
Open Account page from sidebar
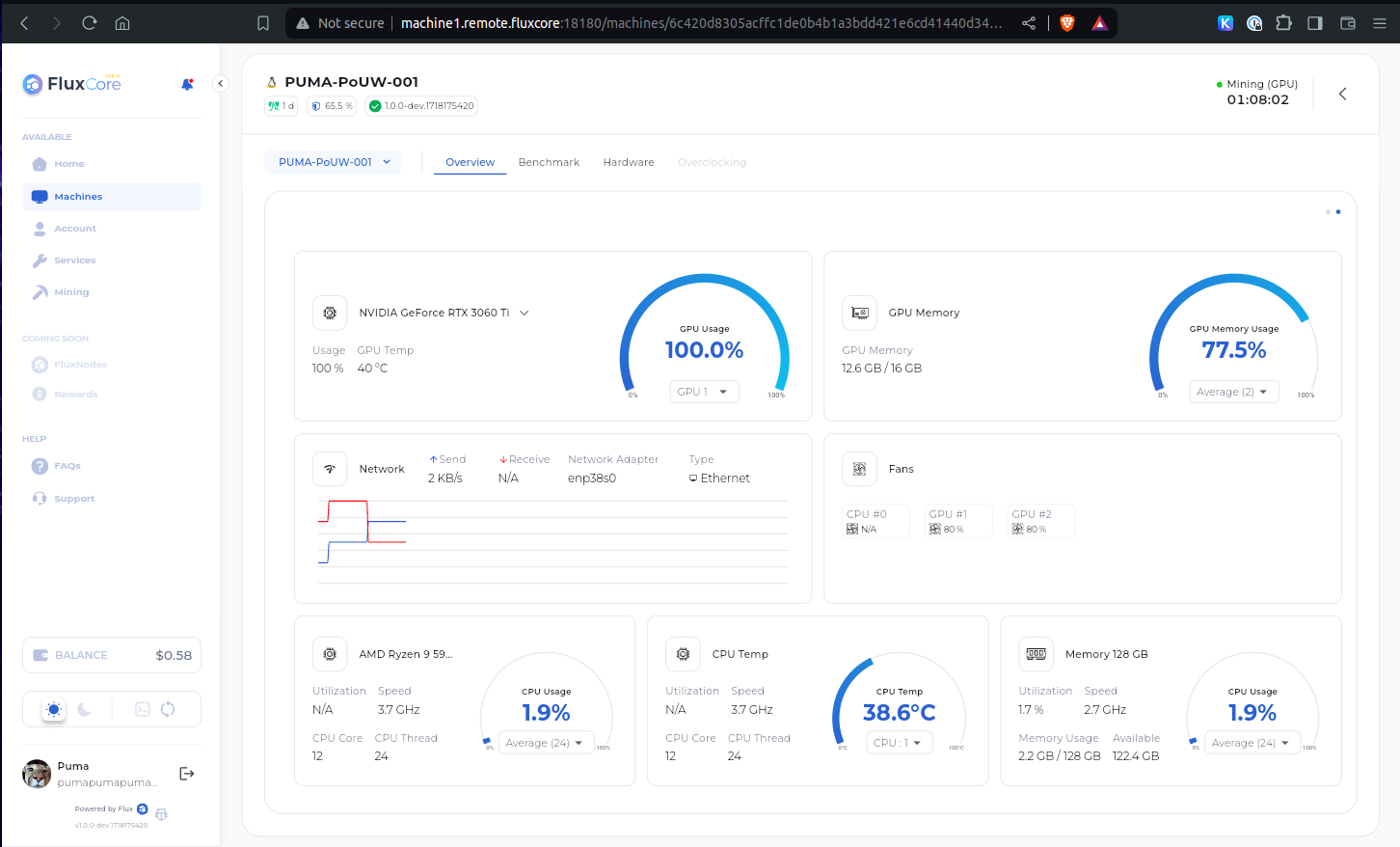coord(75,229)
